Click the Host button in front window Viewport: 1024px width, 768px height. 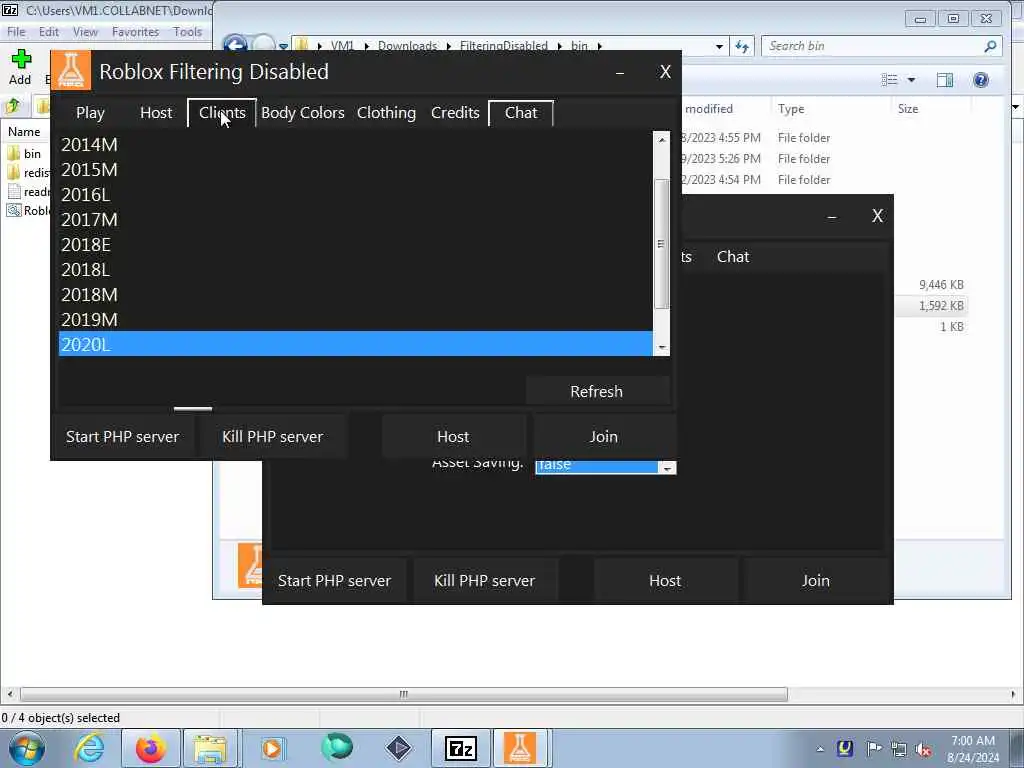click(453, 436)
